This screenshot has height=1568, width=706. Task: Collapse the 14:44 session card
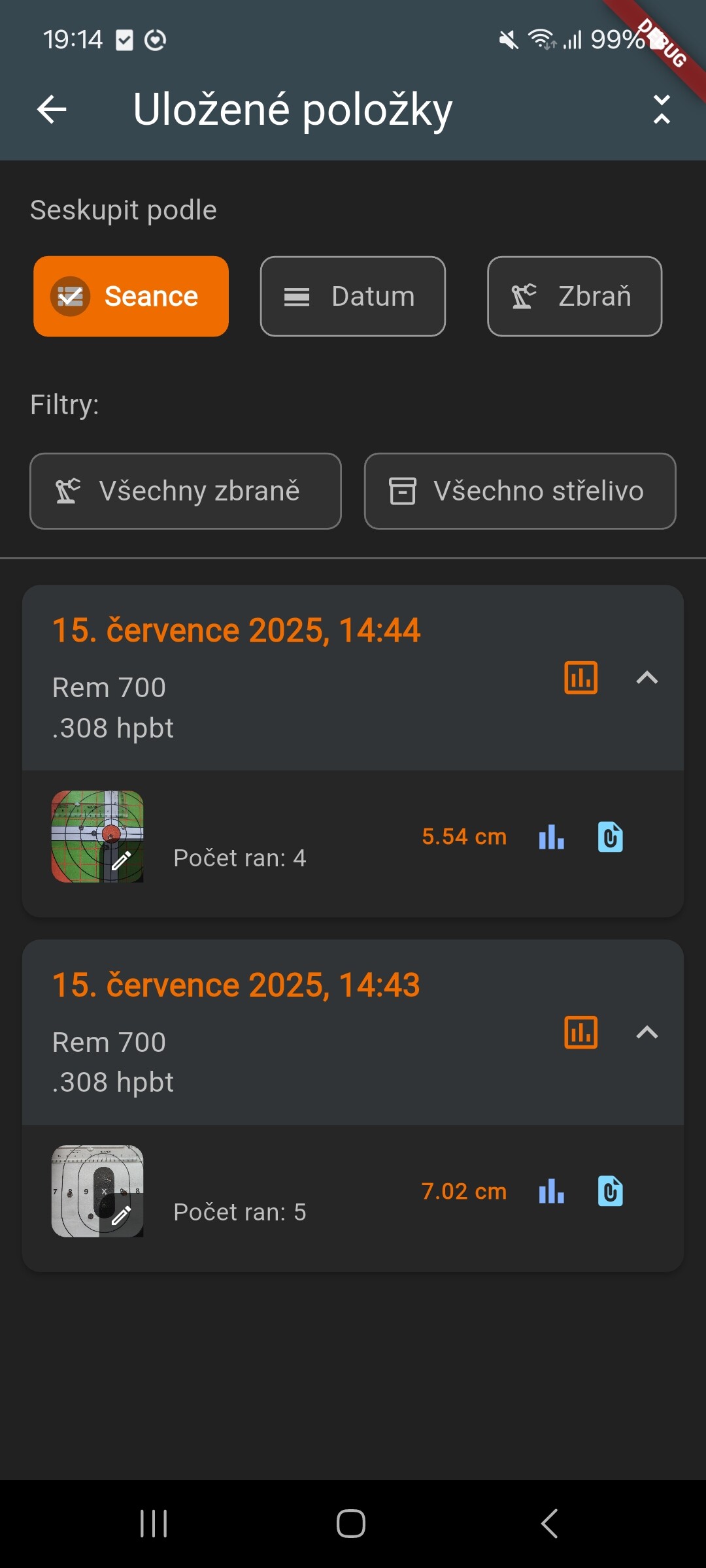[x=647, y=678]
